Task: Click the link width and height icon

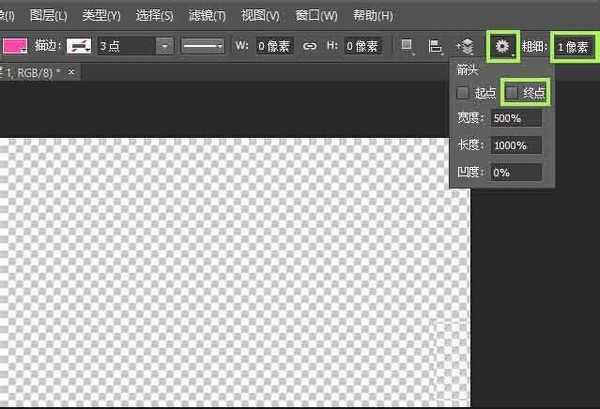Action: point(310,46)
